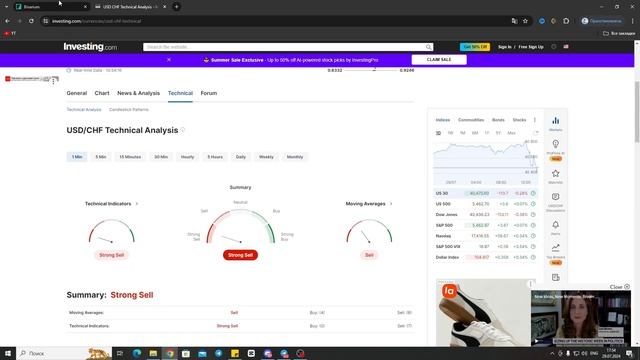Open the tab search dropdown arrow
The width and height of the screenshot is (640, 360).
point(7,7)
